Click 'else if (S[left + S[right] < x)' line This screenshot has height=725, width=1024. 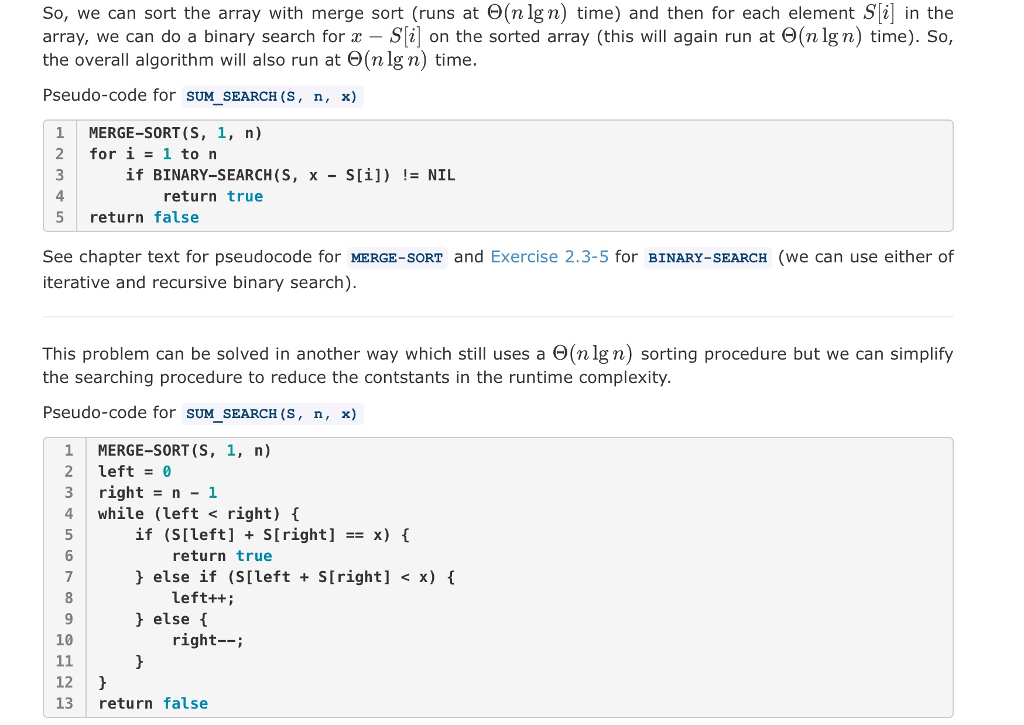click(x=295, y=577)
